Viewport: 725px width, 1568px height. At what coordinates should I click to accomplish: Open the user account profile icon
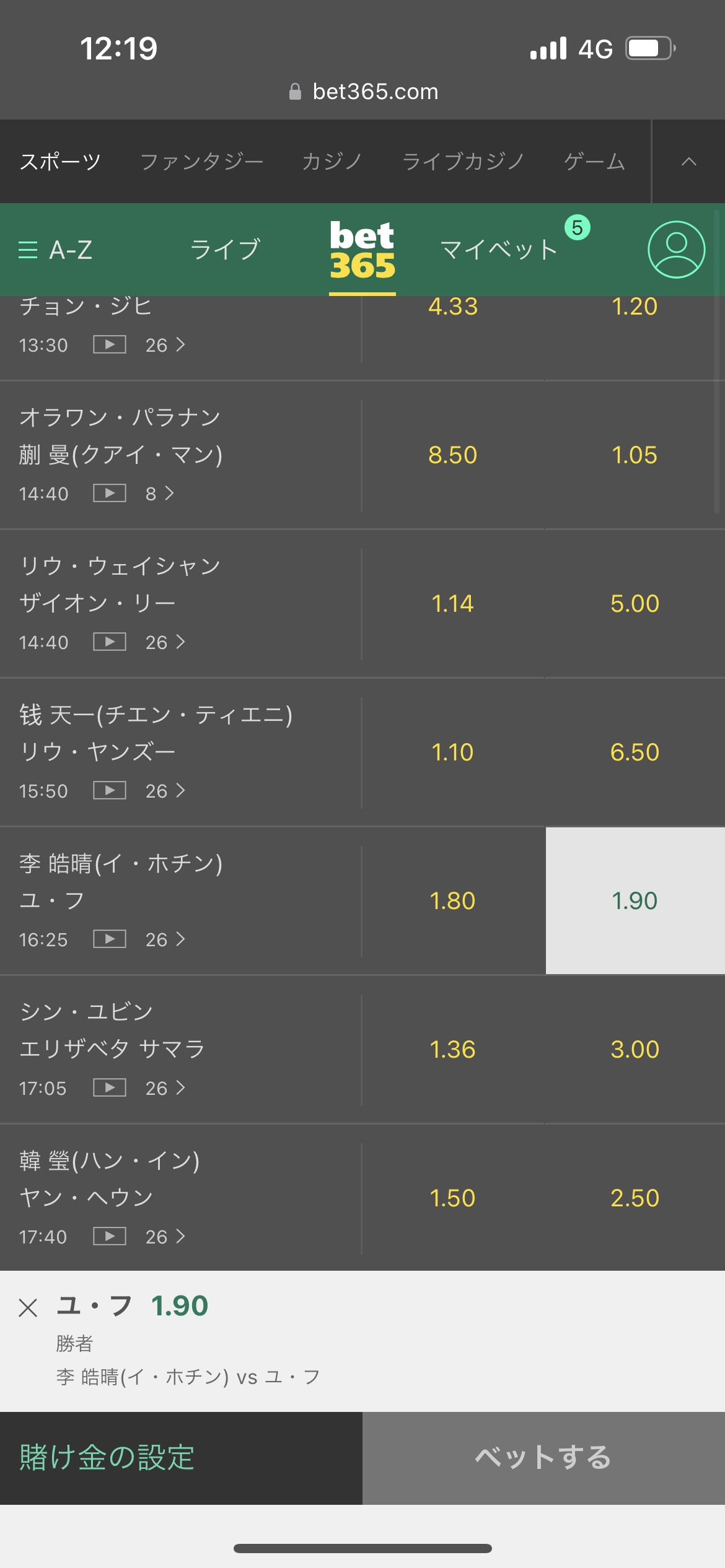(676, 250)
